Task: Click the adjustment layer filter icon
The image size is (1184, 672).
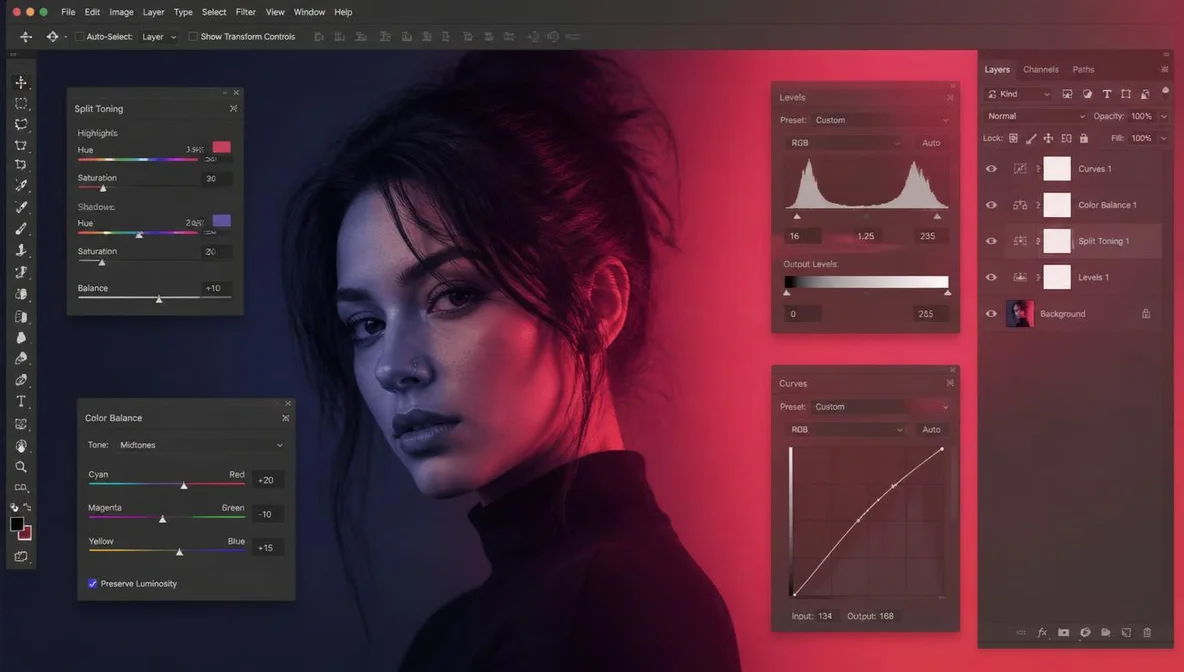Action: (1087, 94)
